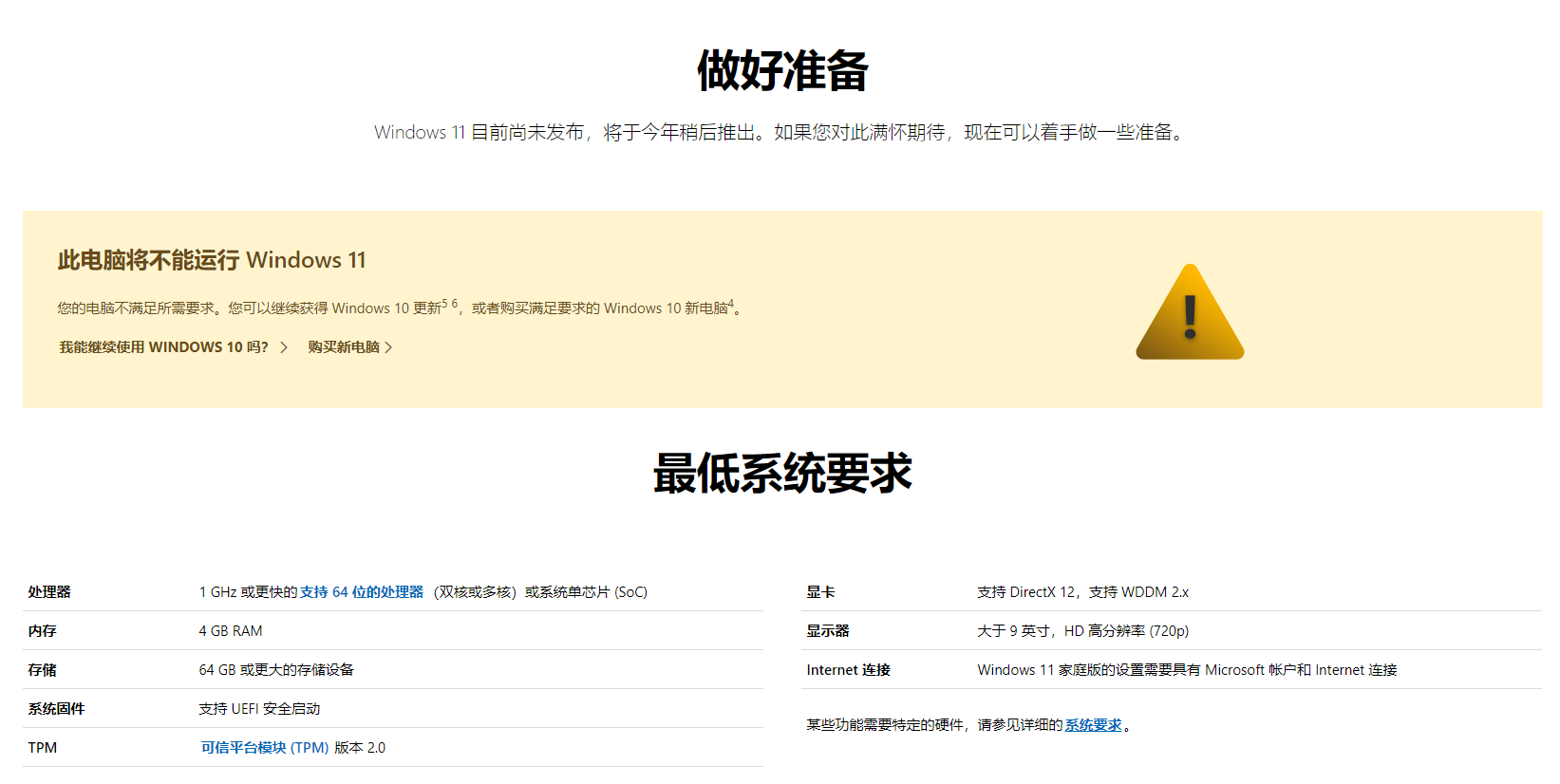The image size is (1560, 784).
Task: Click chevron after '购买新电脑'
Action: click(388, 347)
